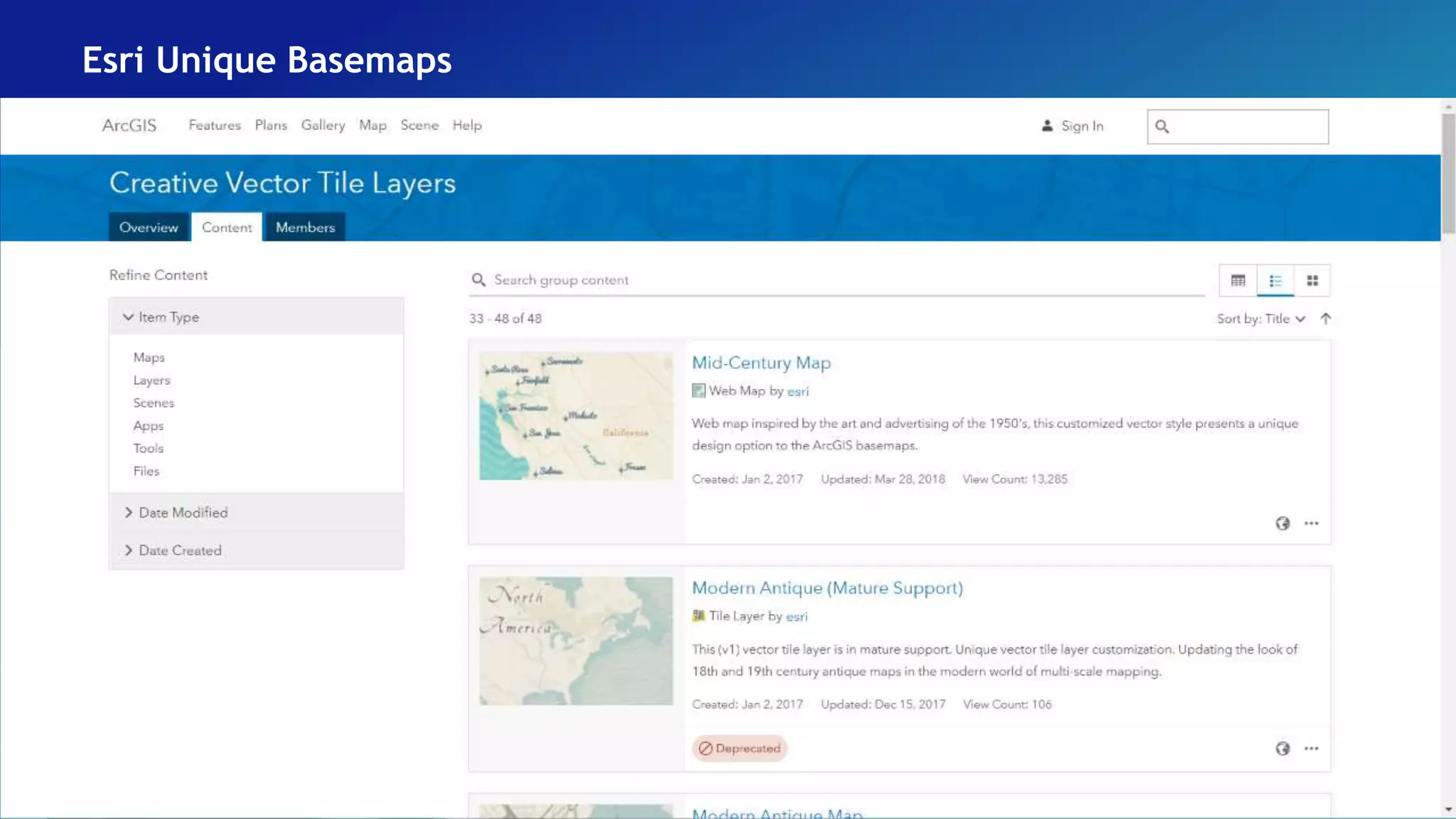Screen dimensions: 1456x819
Task: Click globe sharing icon on Modern Antique
Action: (1283, 749)
